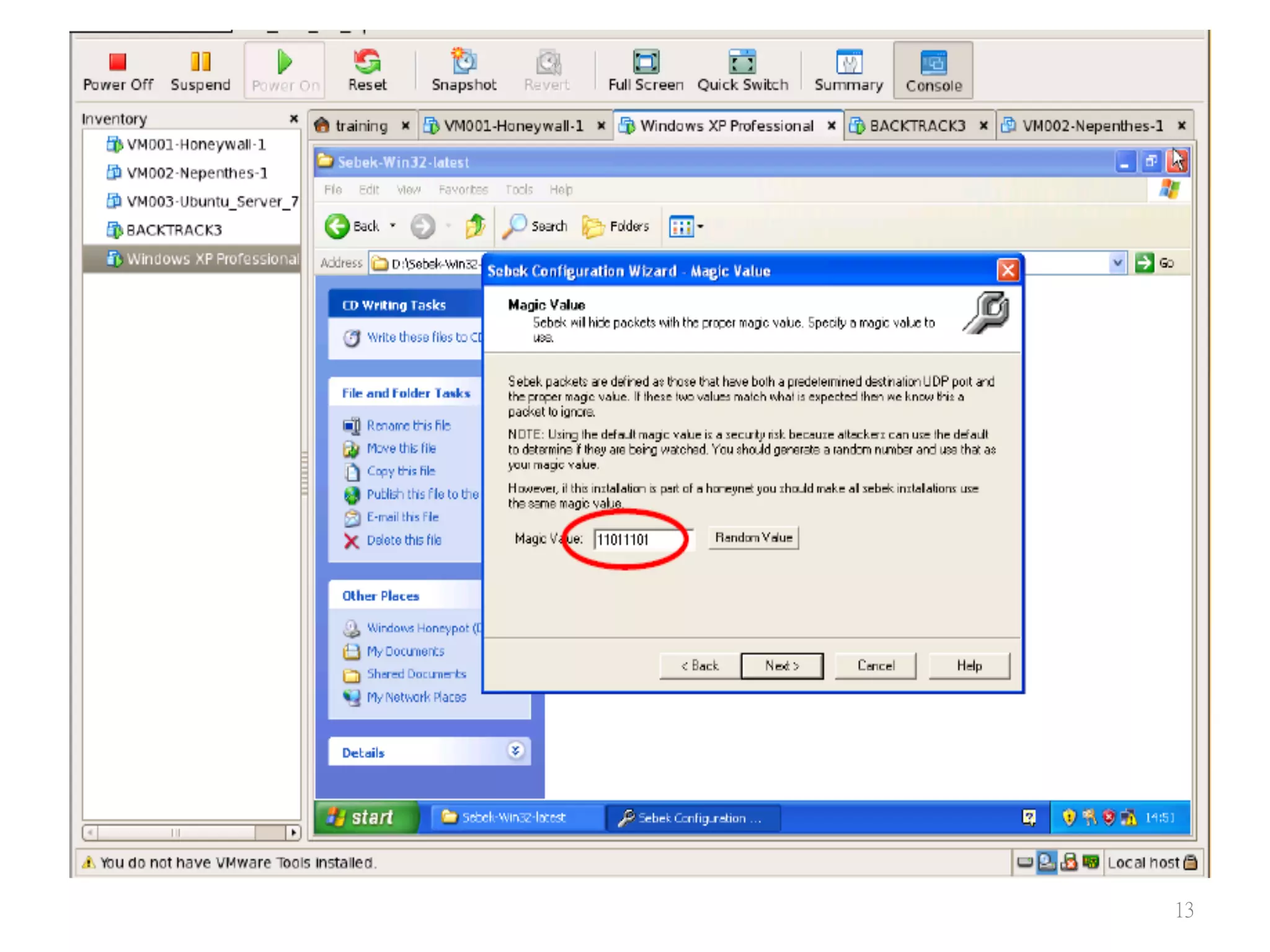Switch to the VM001-Honeywall-1 tab

[513, 126]
